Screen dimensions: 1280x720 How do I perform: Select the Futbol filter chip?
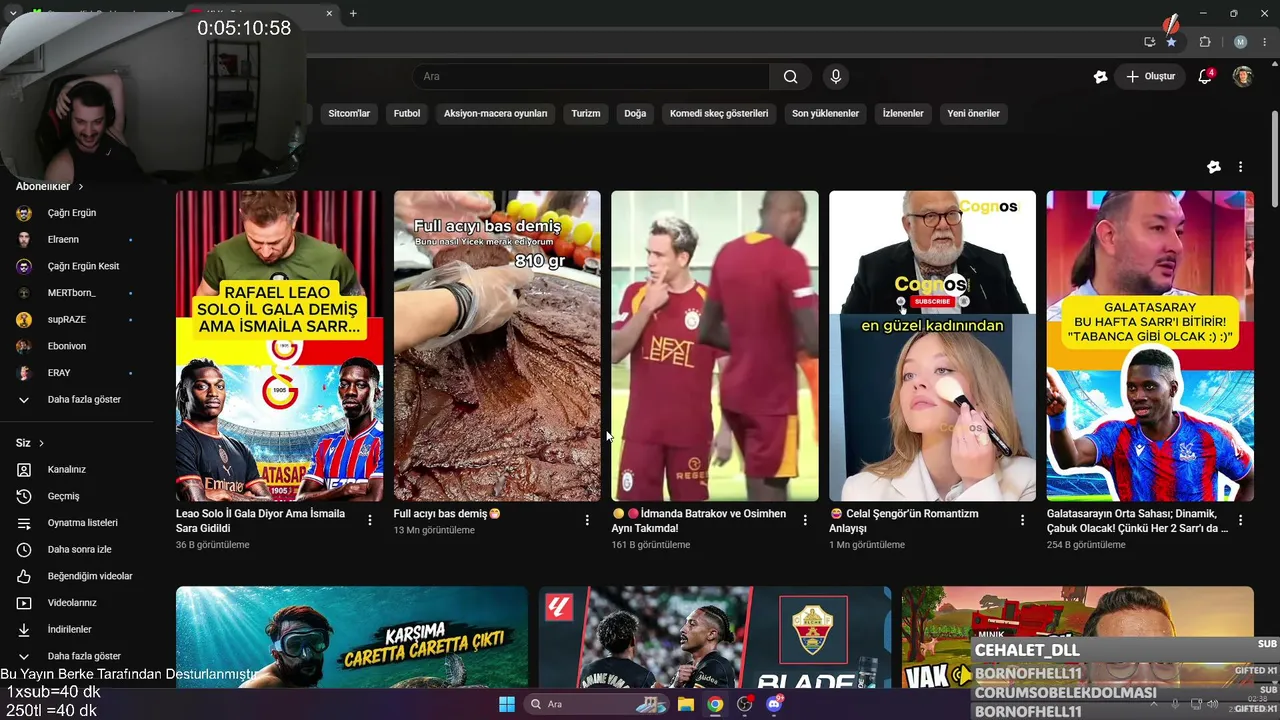click(407, 114)
